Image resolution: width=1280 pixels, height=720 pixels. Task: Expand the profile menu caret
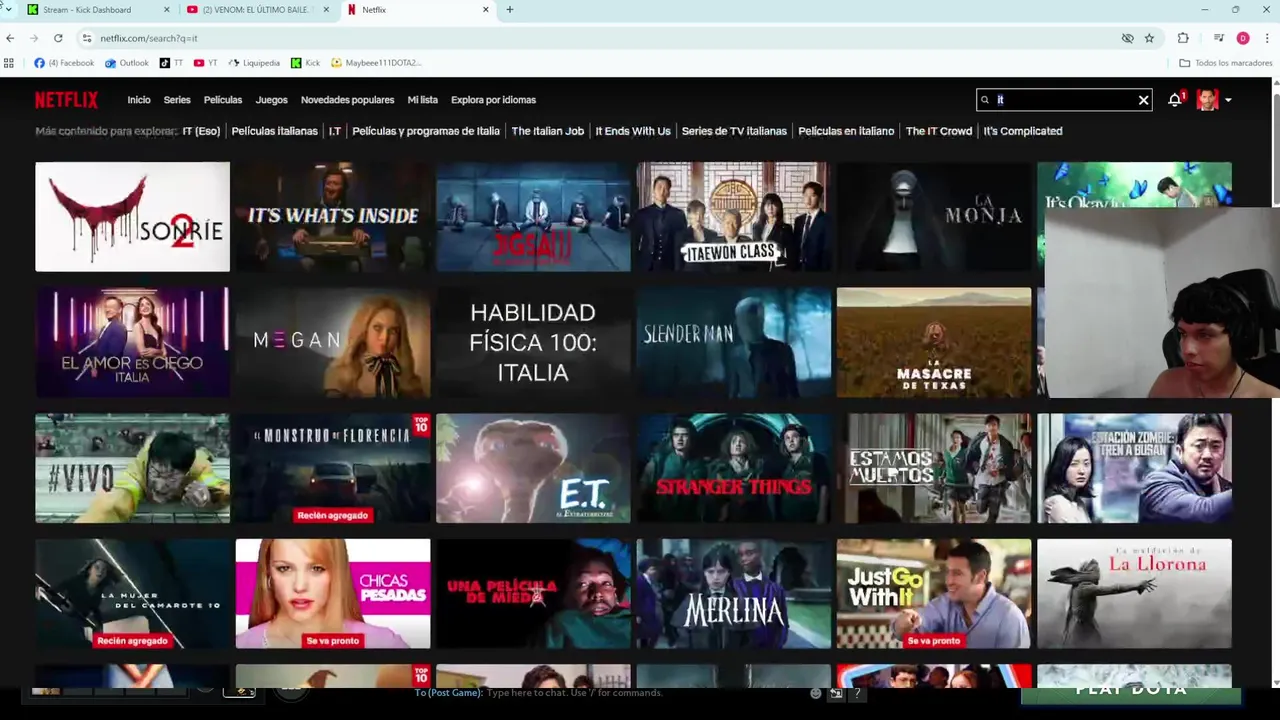coord(1228,100)
